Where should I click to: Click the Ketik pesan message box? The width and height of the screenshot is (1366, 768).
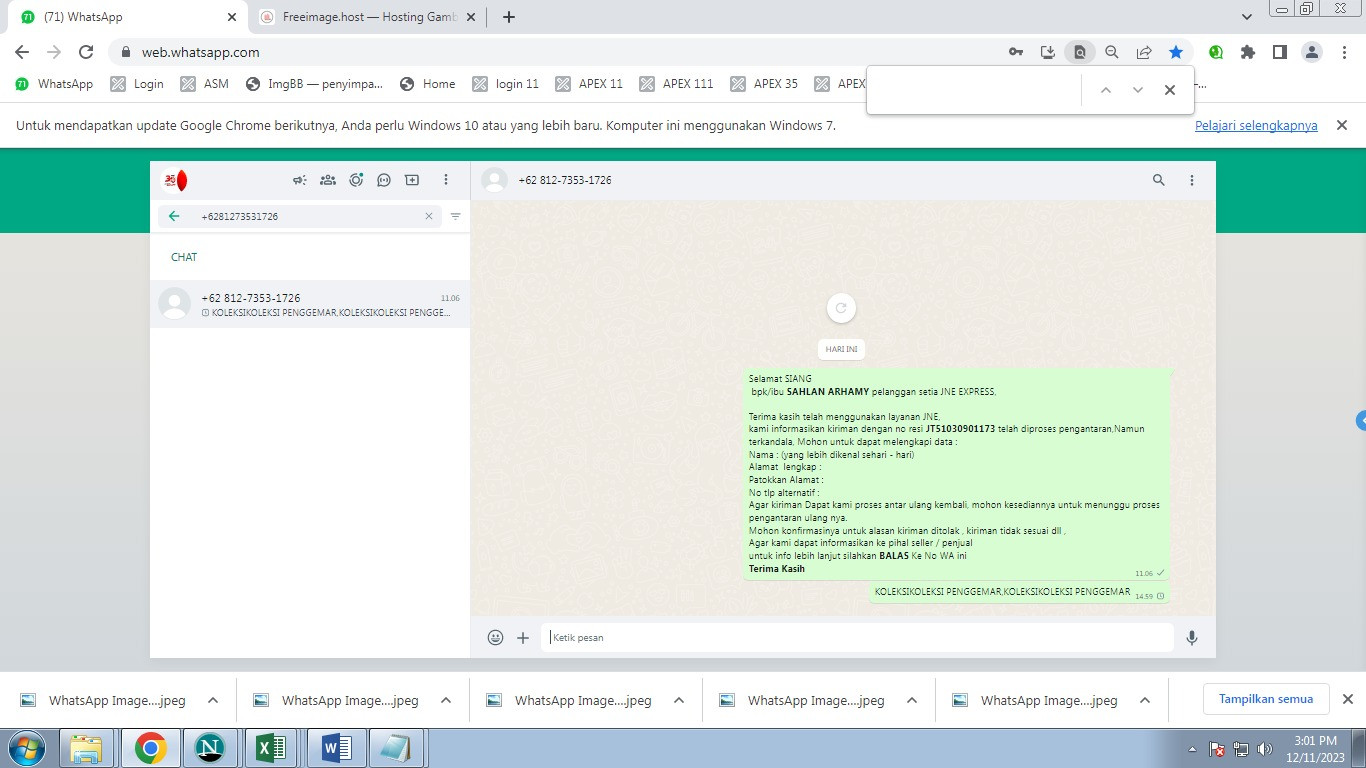click(857, 637)
